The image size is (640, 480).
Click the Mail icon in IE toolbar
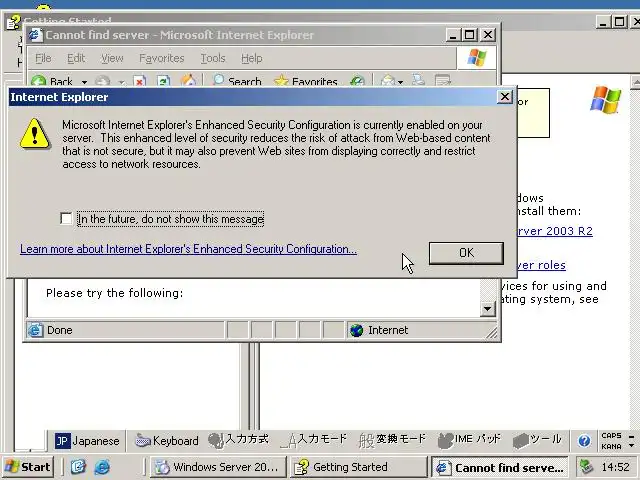pyautogui.click(x=387, y=81)
